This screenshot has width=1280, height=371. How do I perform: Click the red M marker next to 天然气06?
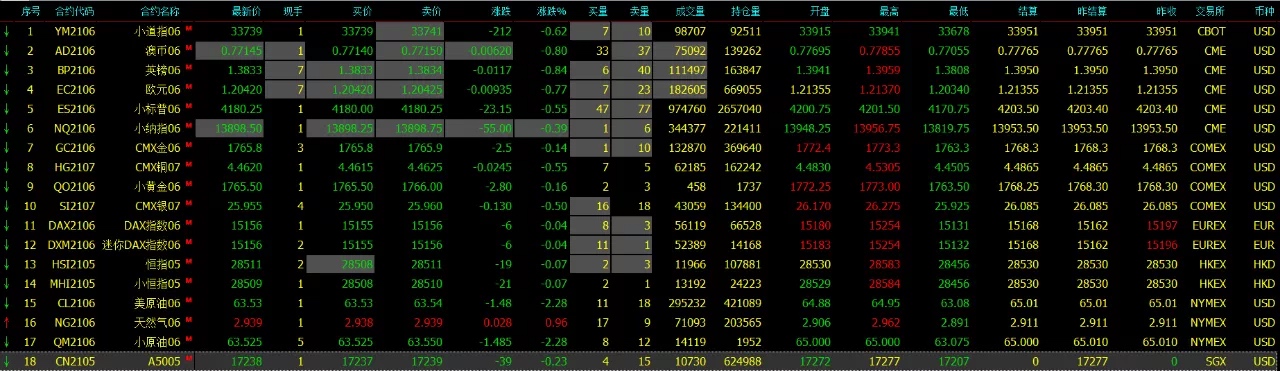pos(188,321)
